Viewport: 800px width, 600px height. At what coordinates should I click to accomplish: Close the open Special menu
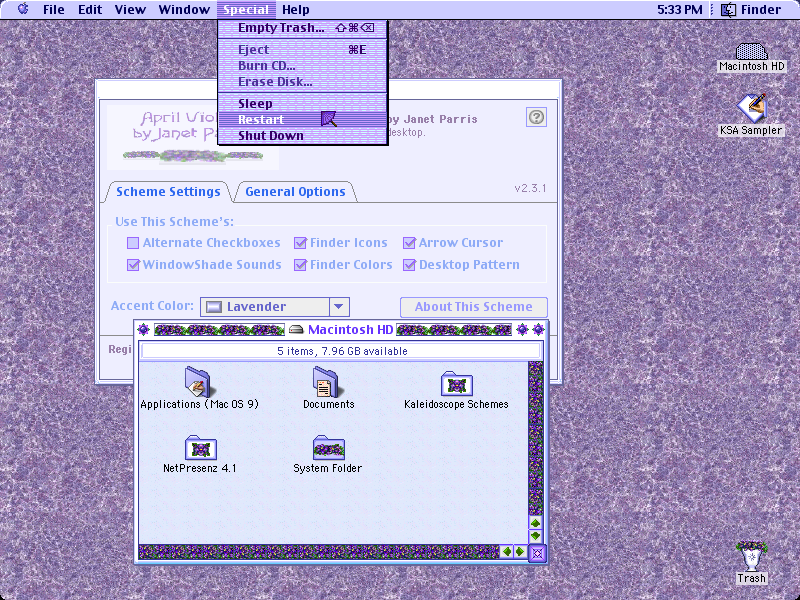click(246, 9)
